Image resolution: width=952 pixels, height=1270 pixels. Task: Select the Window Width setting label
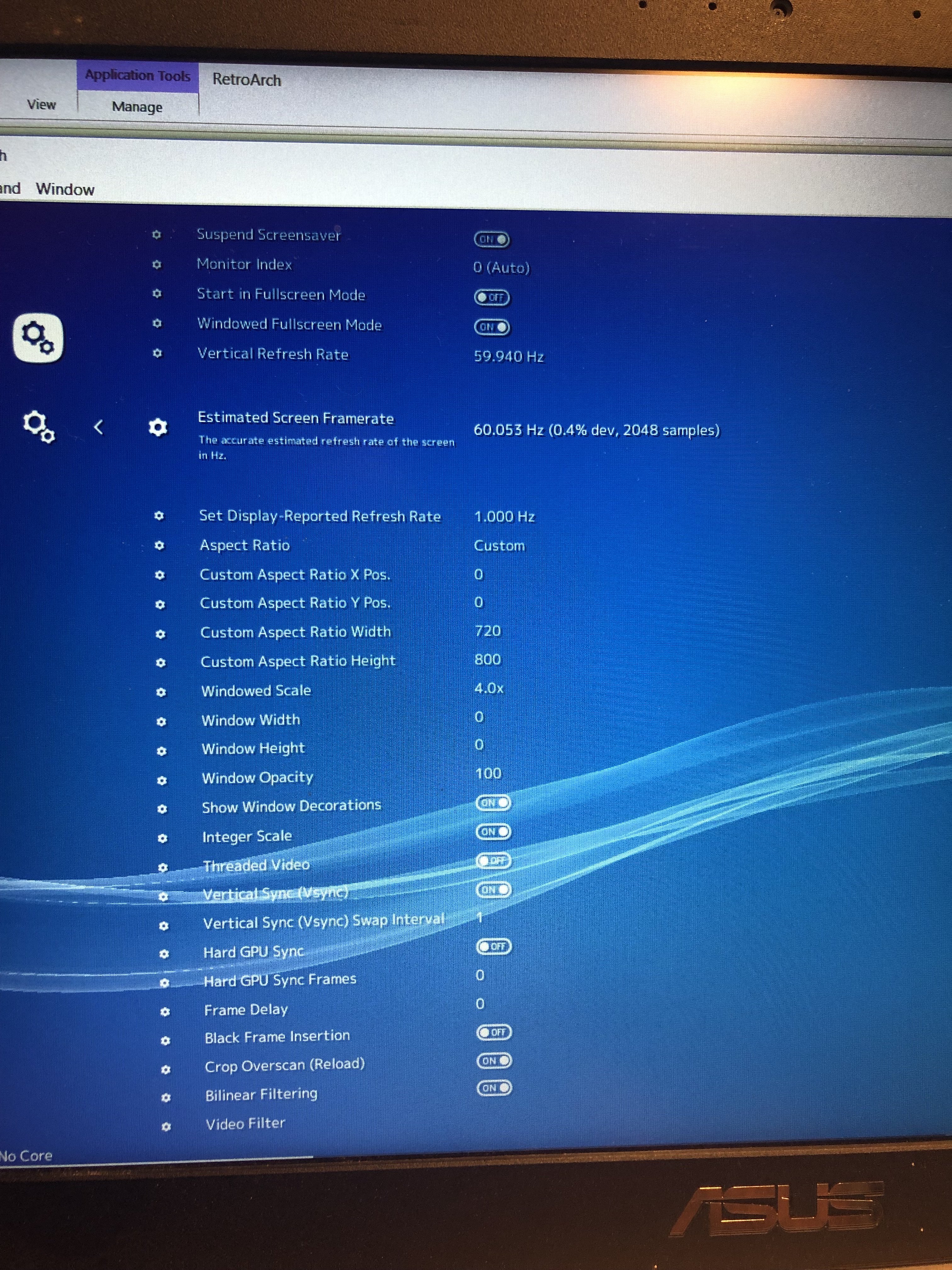tap(251, 720)
